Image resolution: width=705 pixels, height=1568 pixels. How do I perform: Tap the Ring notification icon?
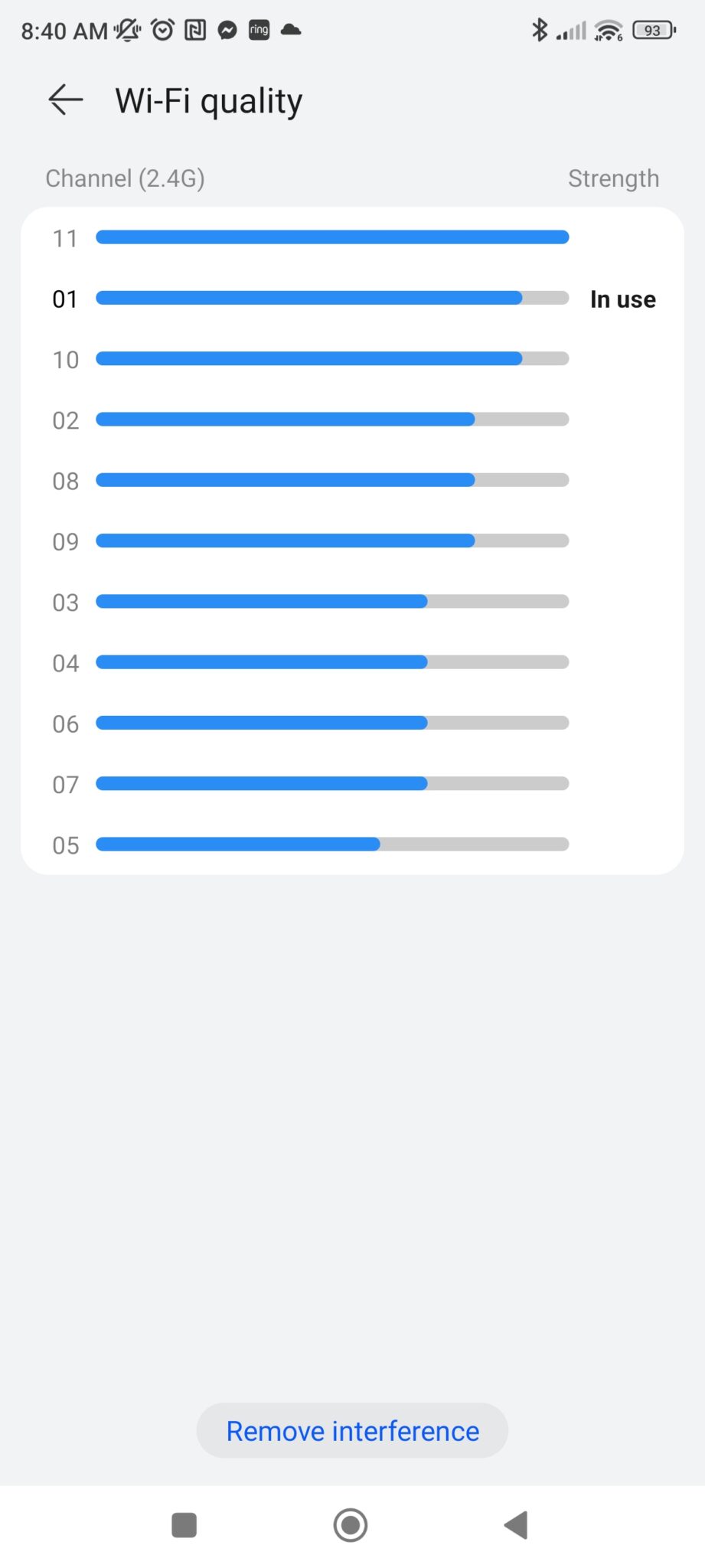click(x=259, y=30)
